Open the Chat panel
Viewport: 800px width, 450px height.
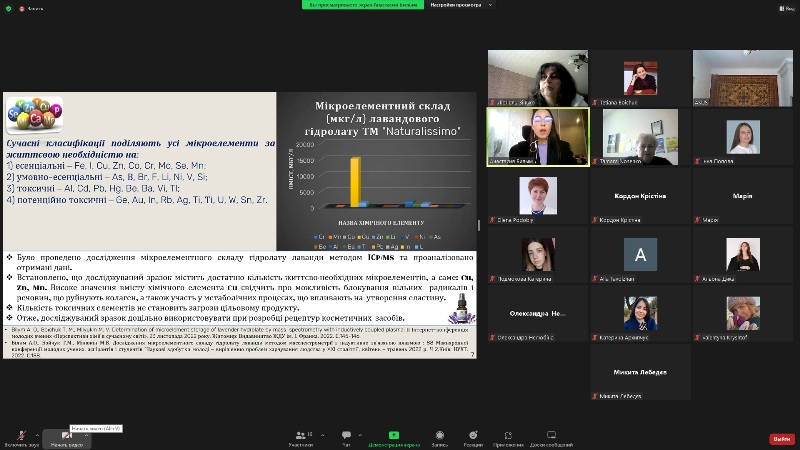click(x=346, y=438)
